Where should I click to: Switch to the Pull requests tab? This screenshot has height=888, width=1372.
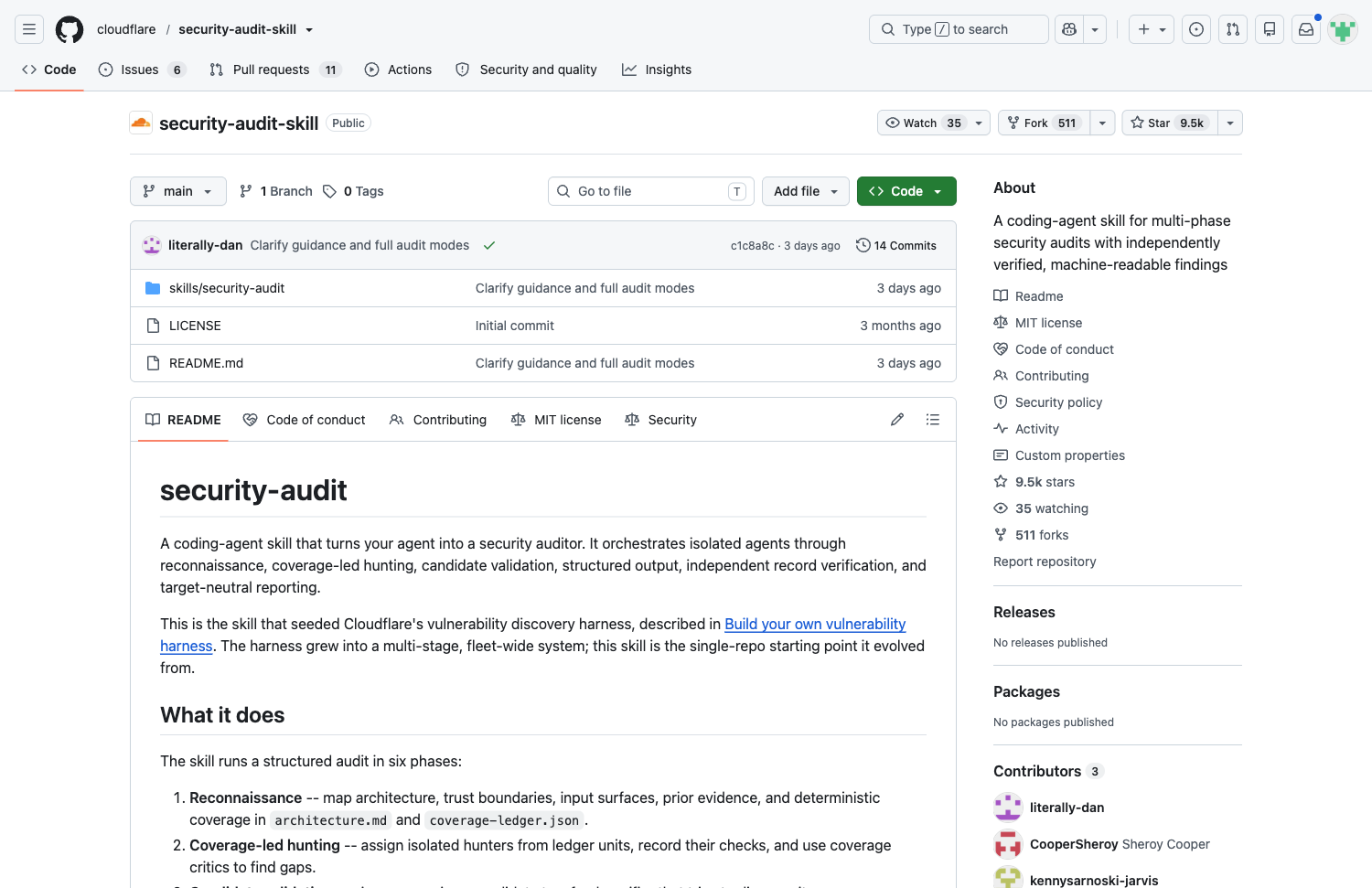point(275,70)
